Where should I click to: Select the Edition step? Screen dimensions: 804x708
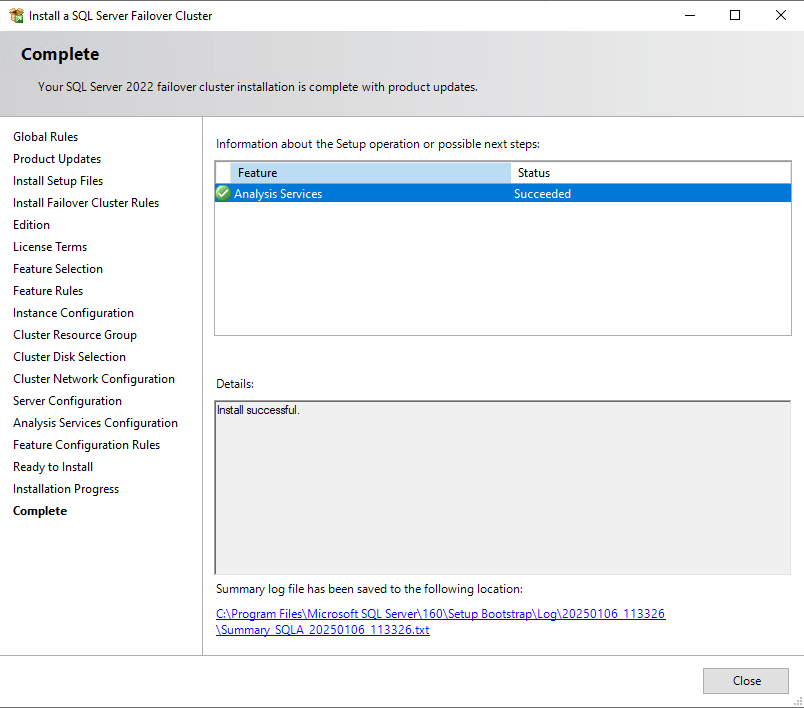31,225
